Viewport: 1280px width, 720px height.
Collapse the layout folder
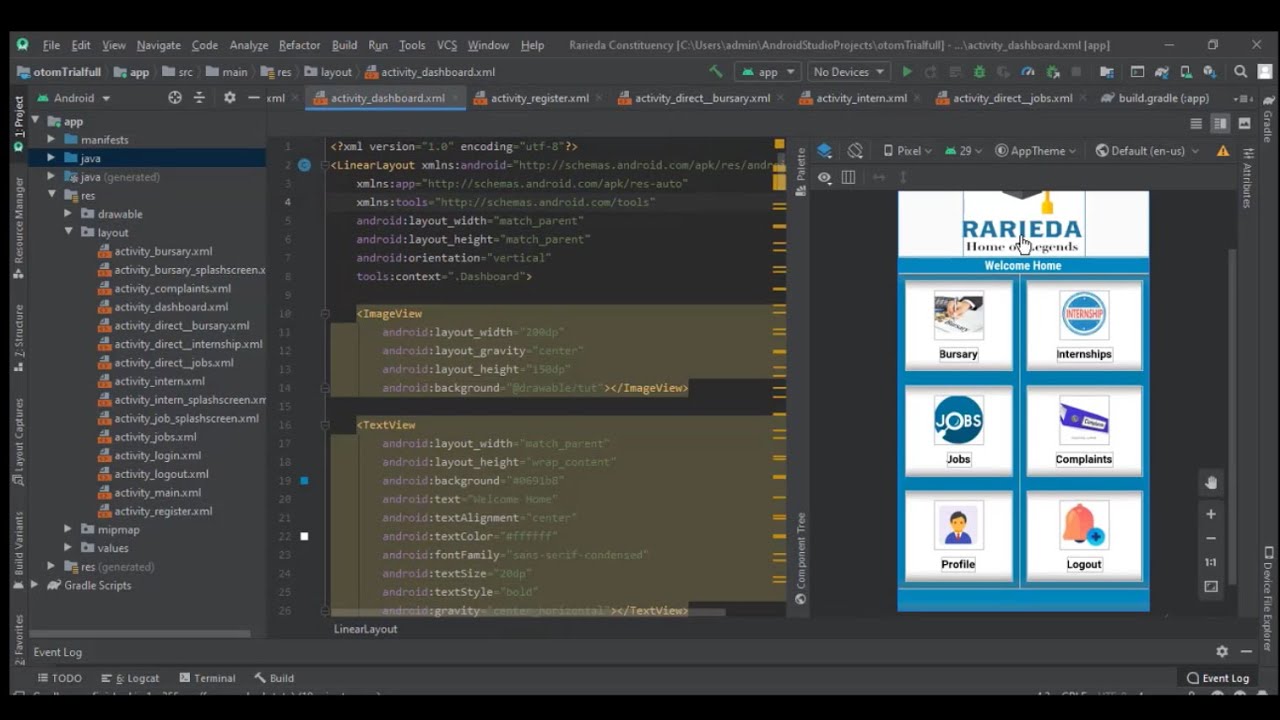68,232
